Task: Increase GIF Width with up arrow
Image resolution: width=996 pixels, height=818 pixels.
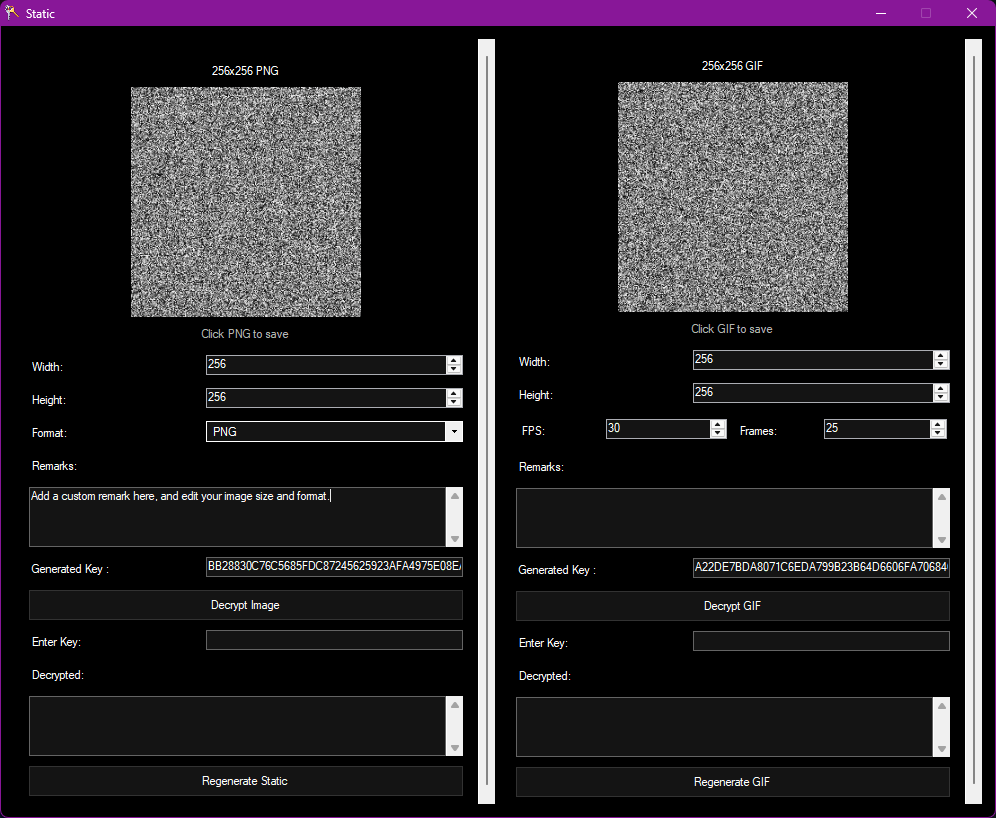Action: click(x=941, y=355)
